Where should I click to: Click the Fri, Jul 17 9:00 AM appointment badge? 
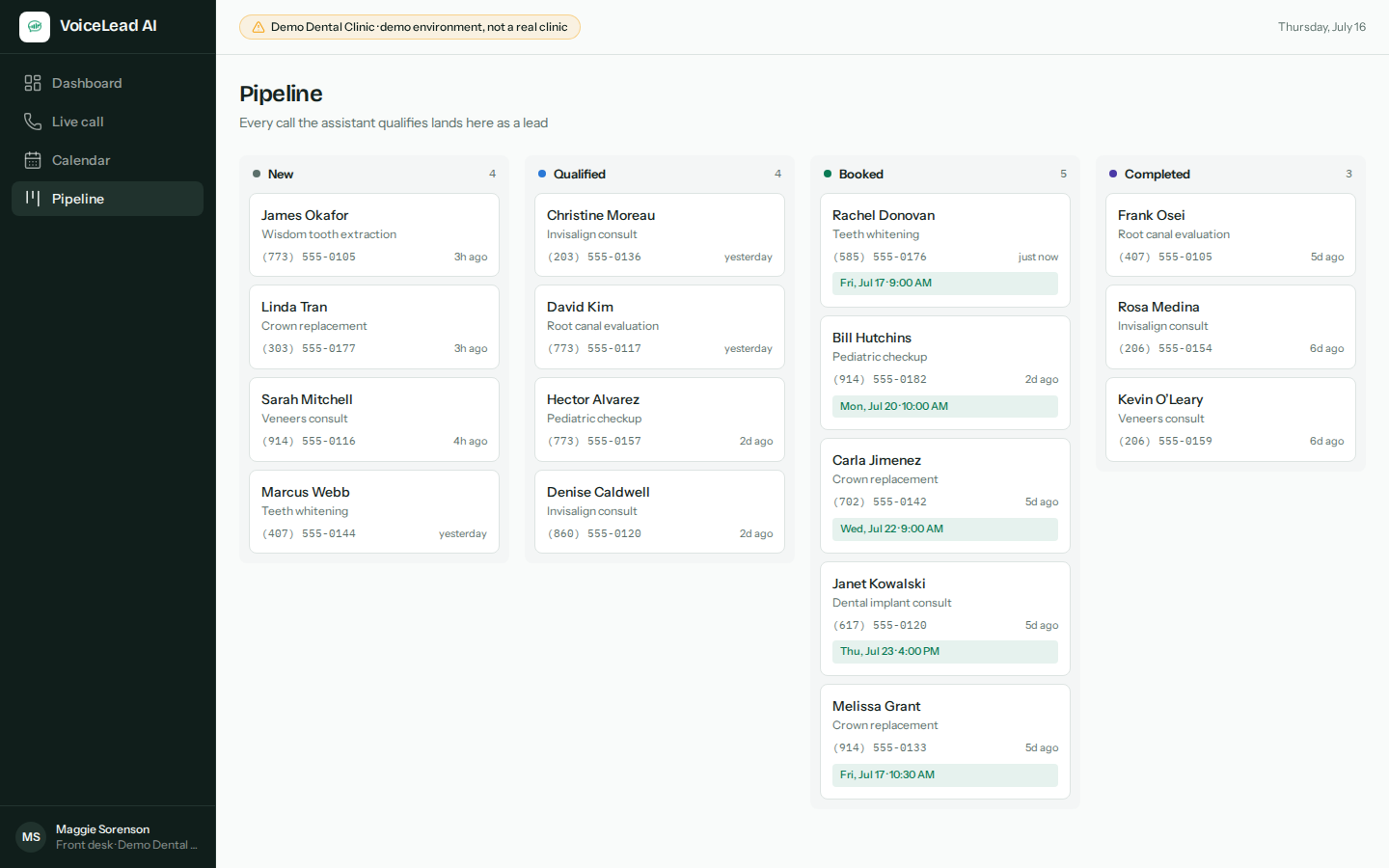click(x=945, y=284)
